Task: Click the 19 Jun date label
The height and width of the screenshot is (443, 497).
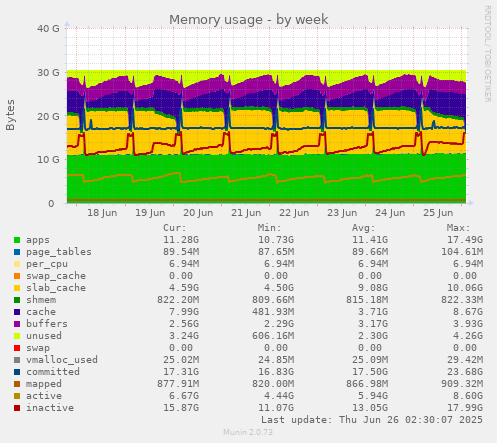Action: (x=150, y=213)
